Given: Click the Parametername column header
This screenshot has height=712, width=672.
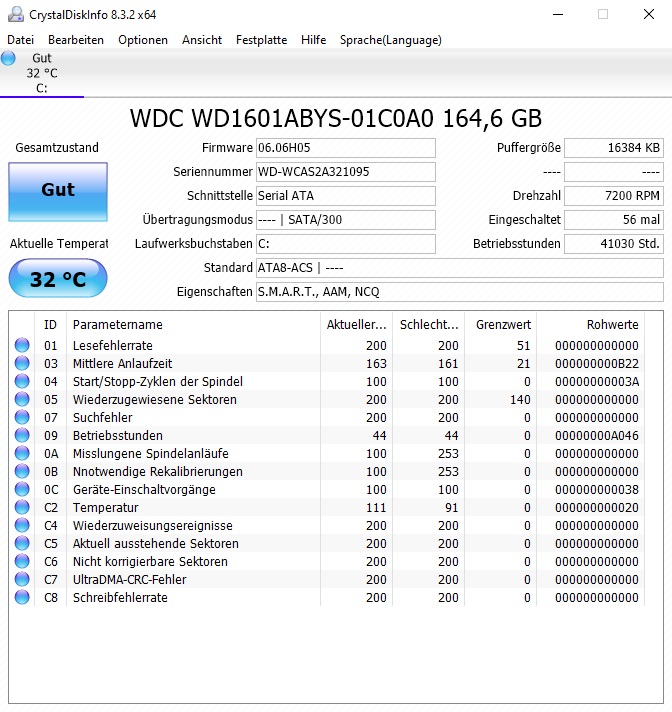Looking at the screenshot, I should (193, 325).
